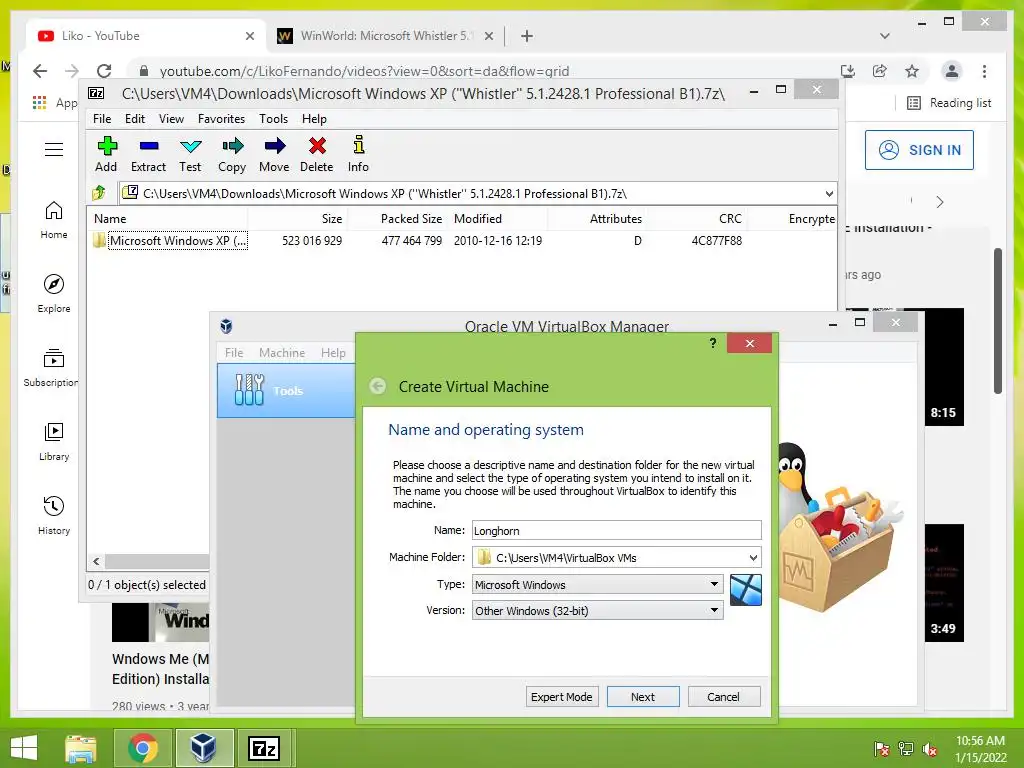Open YouTube guide hamburger menu
This screenshot has height=768, width=1024.
click(x=54, y=150)
